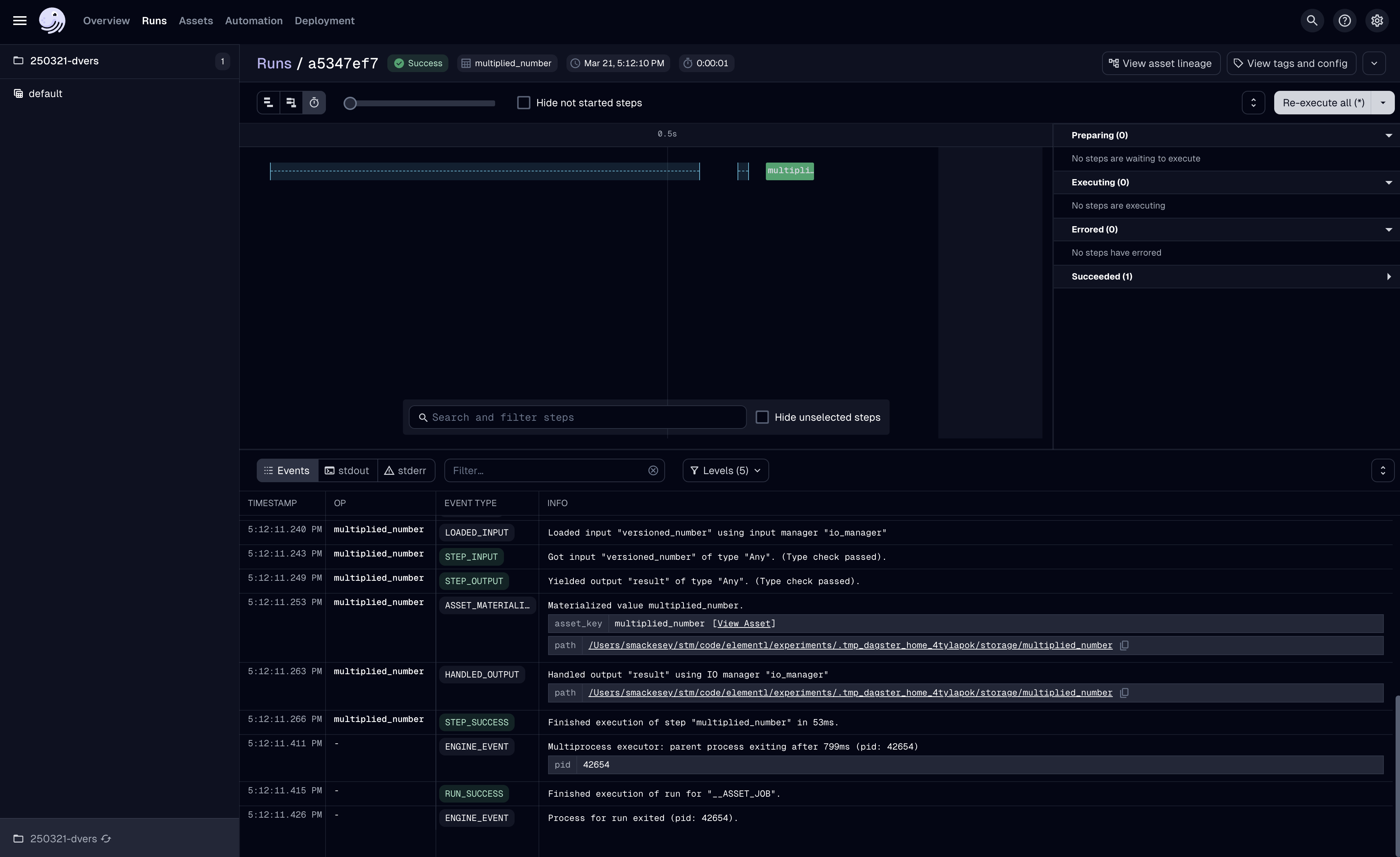The image size is (1400, 857).
Task: Enable Hide not started steps checkbox
Action: pos(523,103)
